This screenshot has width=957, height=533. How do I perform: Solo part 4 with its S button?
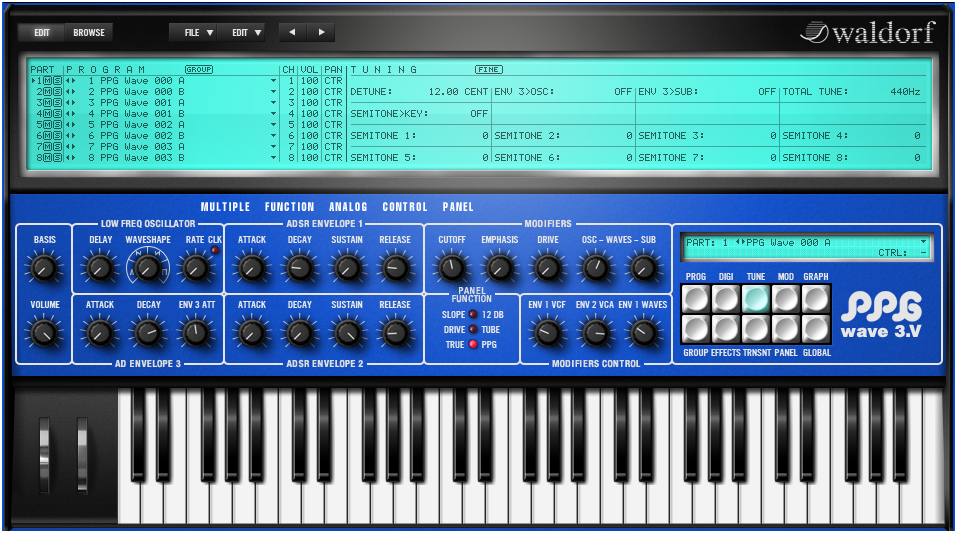pos(57,114)
